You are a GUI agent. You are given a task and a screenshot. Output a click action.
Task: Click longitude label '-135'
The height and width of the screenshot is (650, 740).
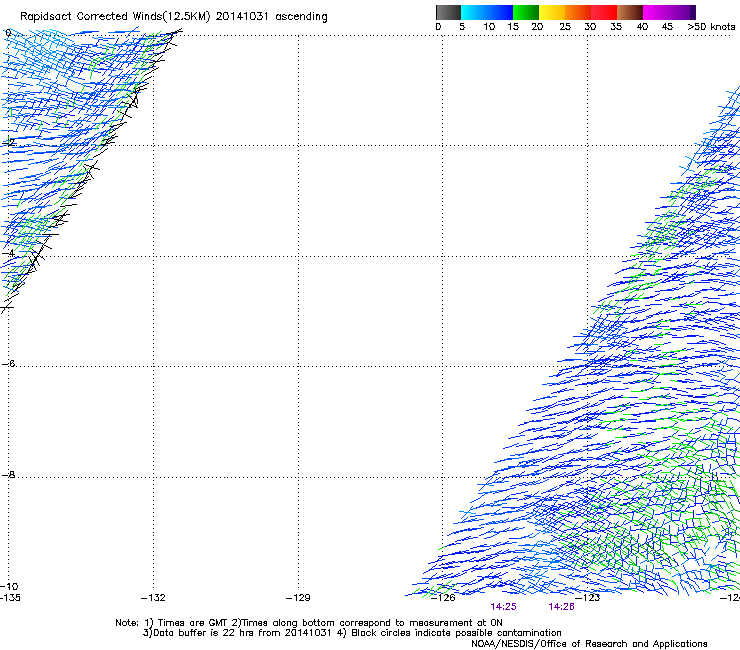(x=10, y=598)
